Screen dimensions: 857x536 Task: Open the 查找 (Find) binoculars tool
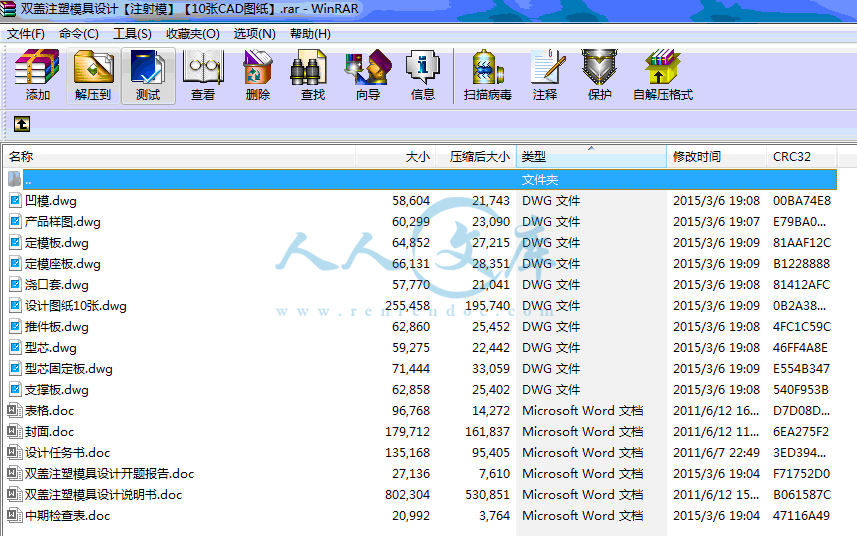308,68
